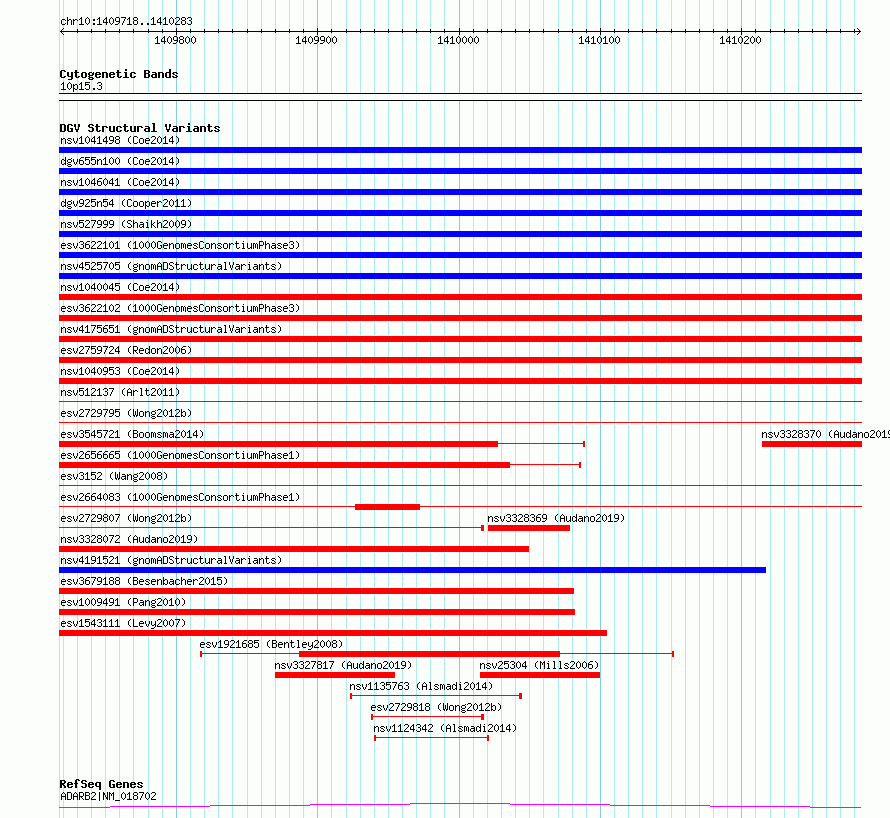Open esv3622101 (1000GenomesConsortiumPhase3) variant
Image resolution: width=890 pixels, height=818 pixels.
tap(180, 245)
